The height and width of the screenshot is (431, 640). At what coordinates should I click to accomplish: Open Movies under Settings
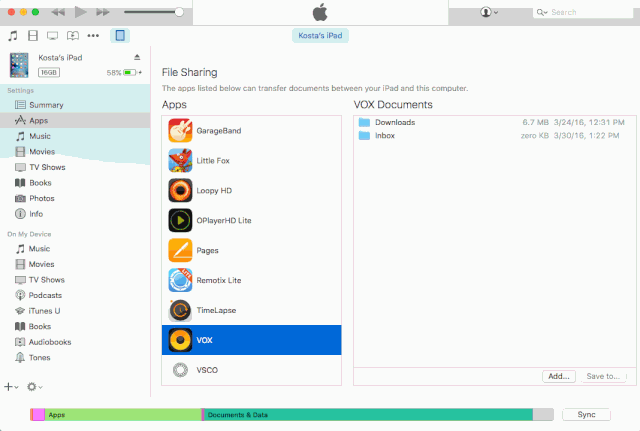tap(75, 151)
